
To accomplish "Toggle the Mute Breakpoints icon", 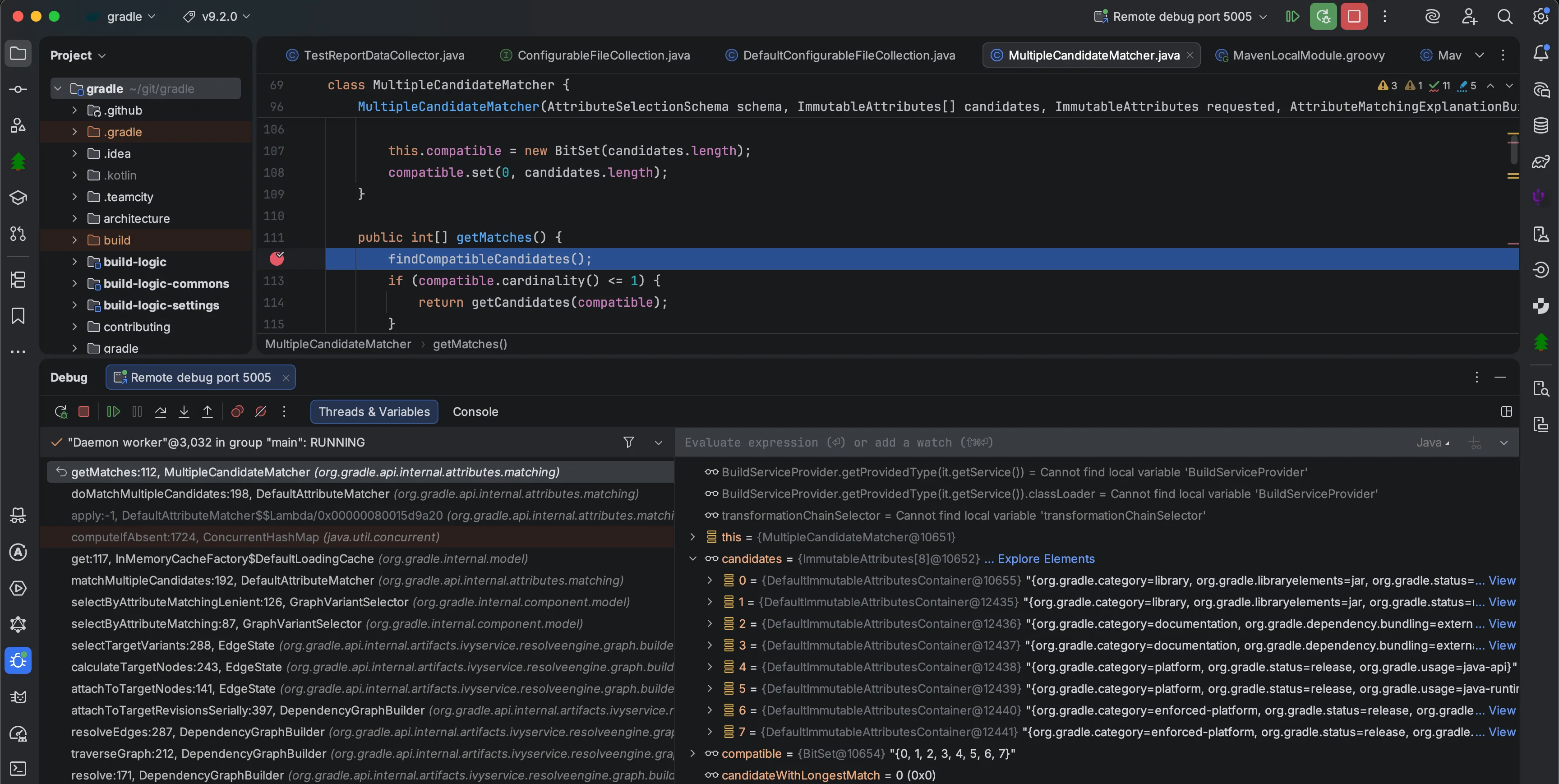I will click(261, 412).
